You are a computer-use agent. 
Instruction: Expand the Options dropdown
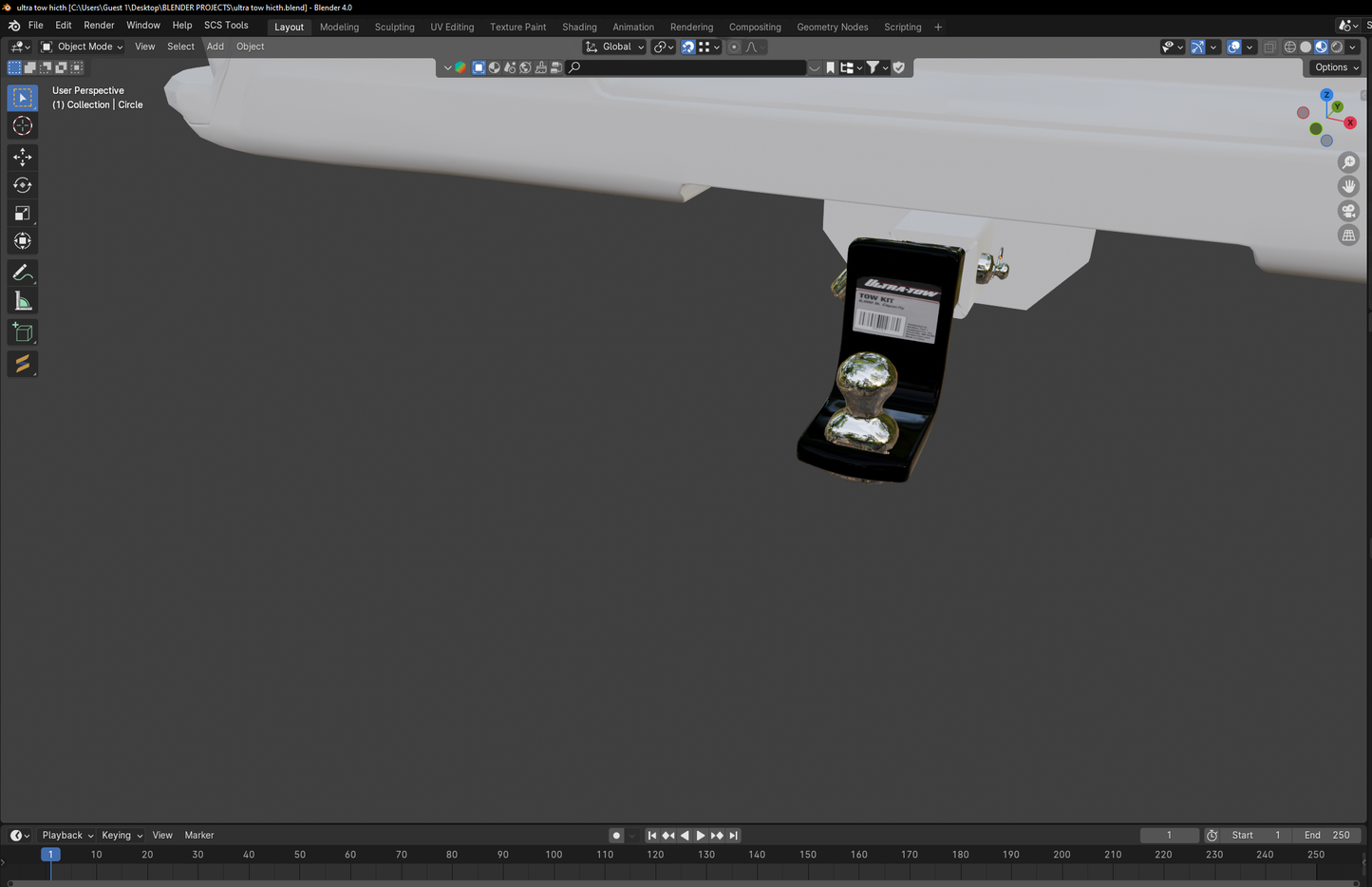(x=1336, y=67)
